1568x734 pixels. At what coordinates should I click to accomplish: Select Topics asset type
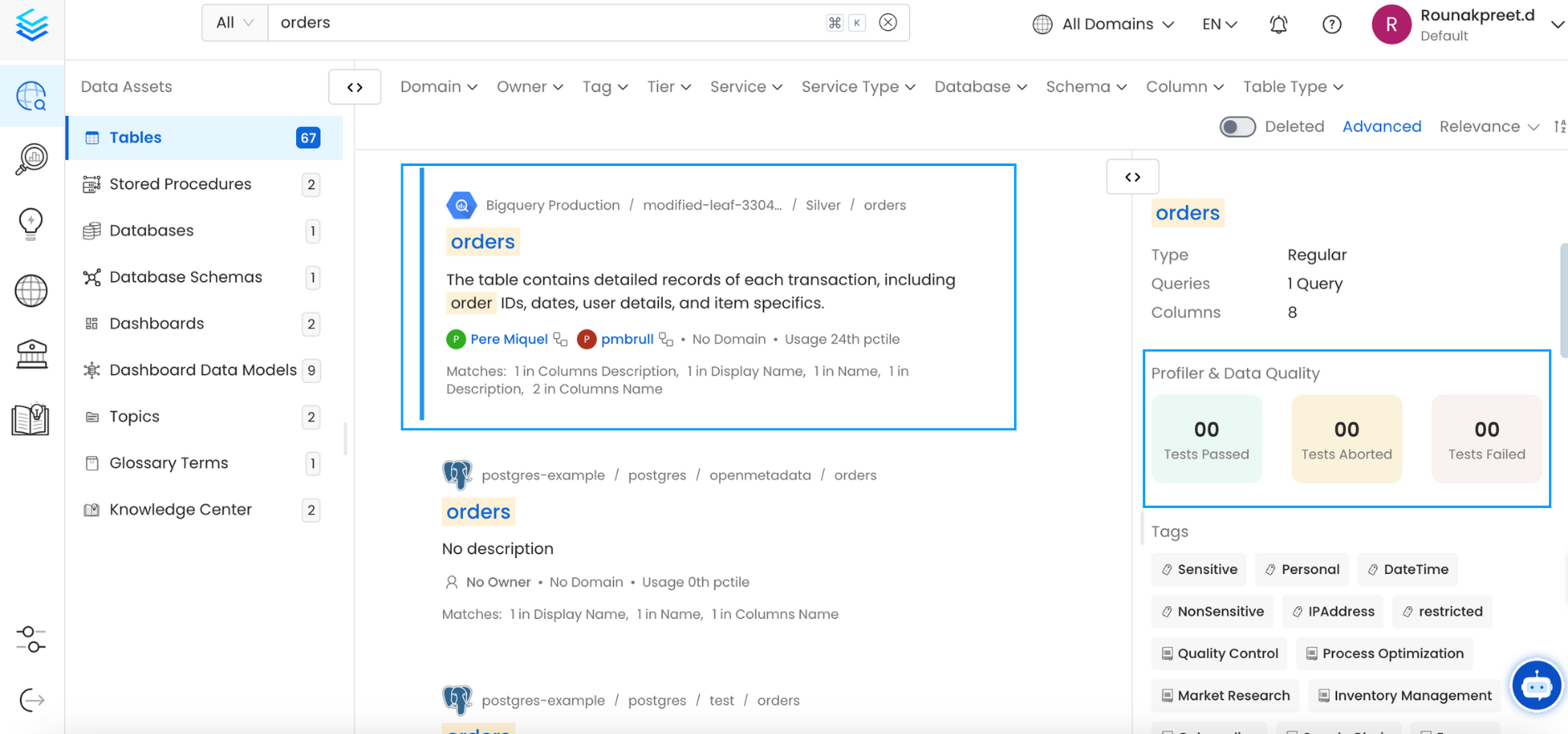[x=204, y=417]
